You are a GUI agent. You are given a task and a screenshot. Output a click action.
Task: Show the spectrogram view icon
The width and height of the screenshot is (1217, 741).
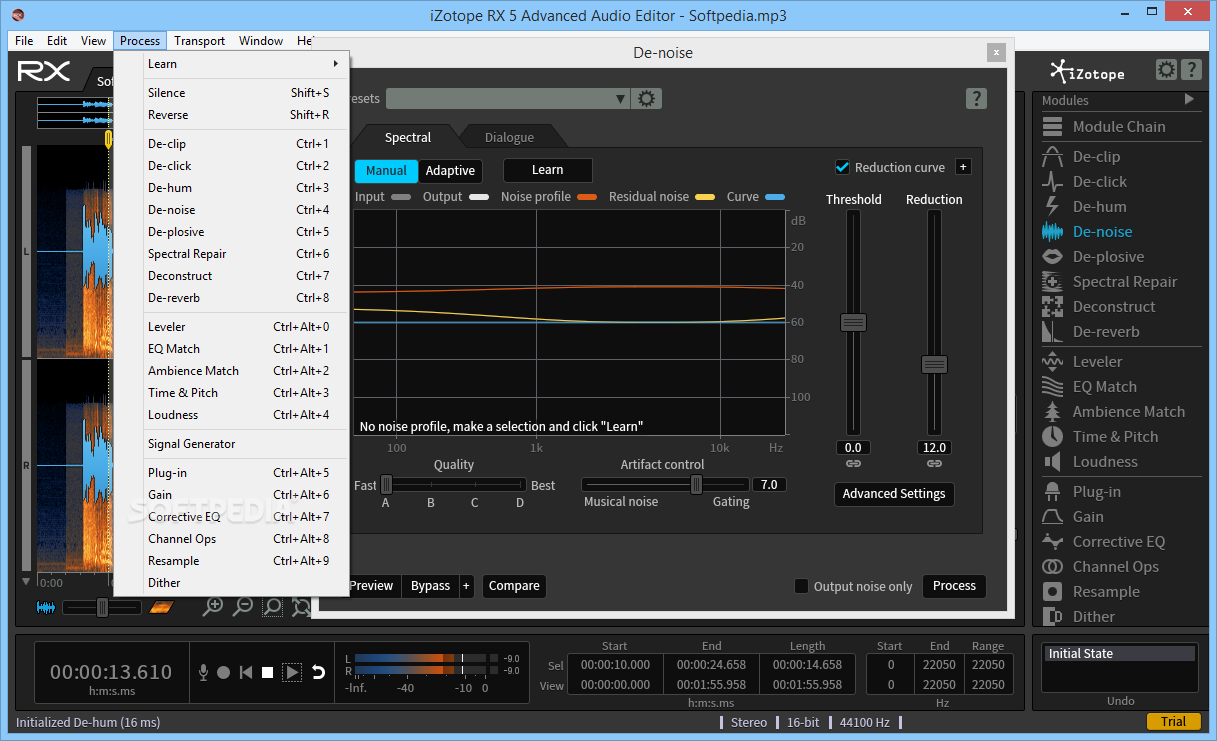click(x=161, y=607)
